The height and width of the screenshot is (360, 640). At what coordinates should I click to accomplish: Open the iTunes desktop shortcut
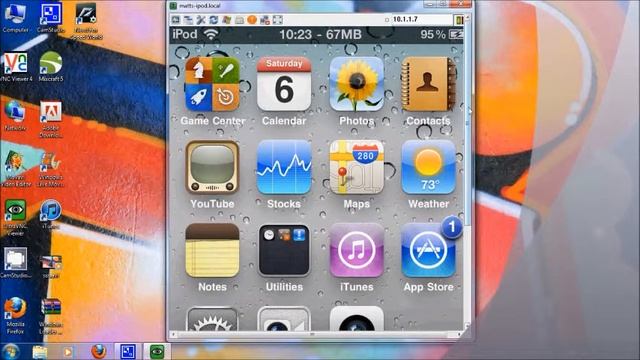pos(51,214)
